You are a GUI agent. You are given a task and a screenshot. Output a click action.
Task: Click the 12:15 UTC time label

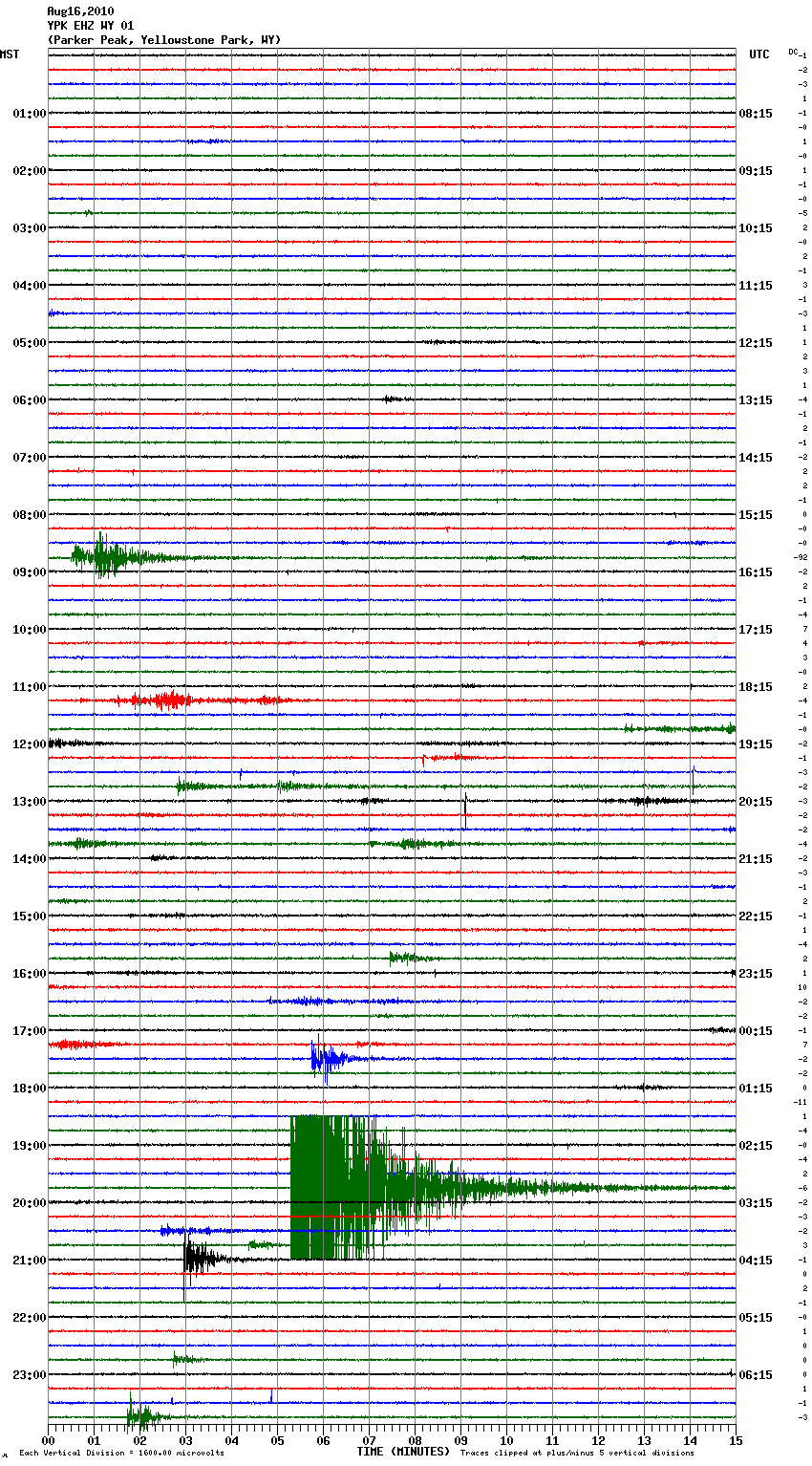pos(756,343)
